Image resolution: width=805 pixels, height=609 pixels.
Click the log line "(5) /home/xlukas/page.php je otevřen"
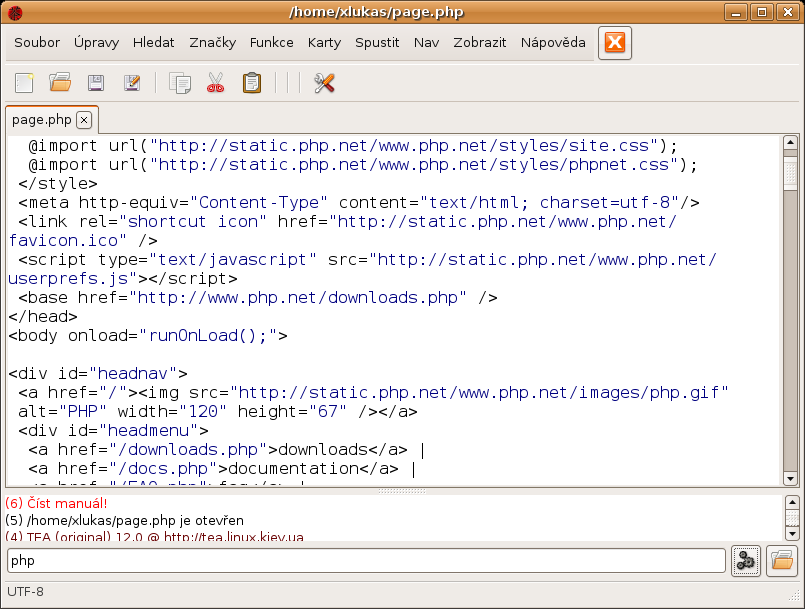124,520
